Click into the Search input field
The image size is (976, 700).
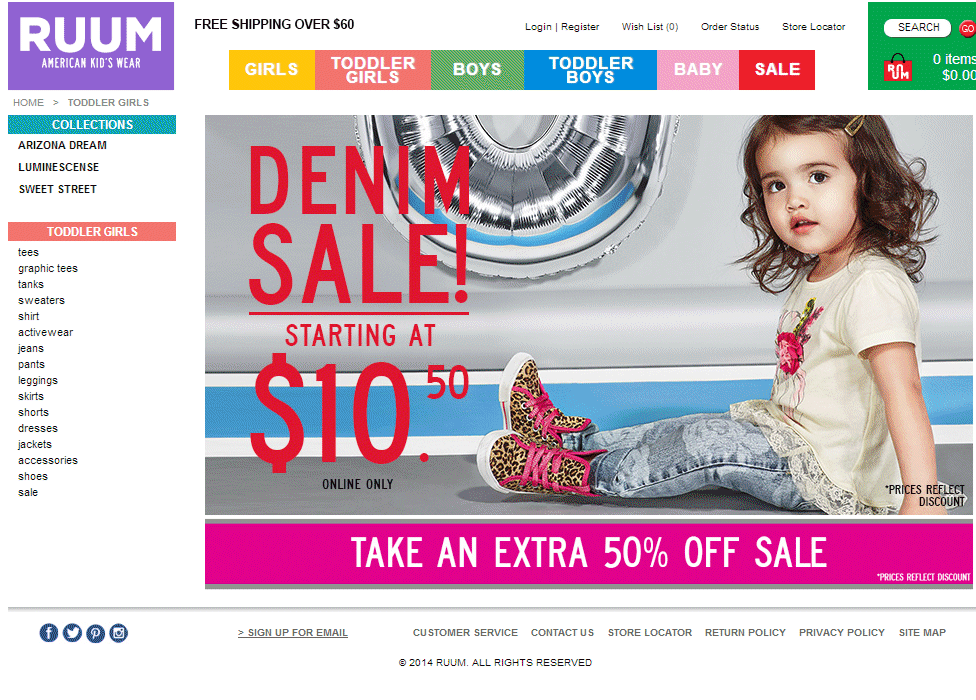click(x=917, y=28)
